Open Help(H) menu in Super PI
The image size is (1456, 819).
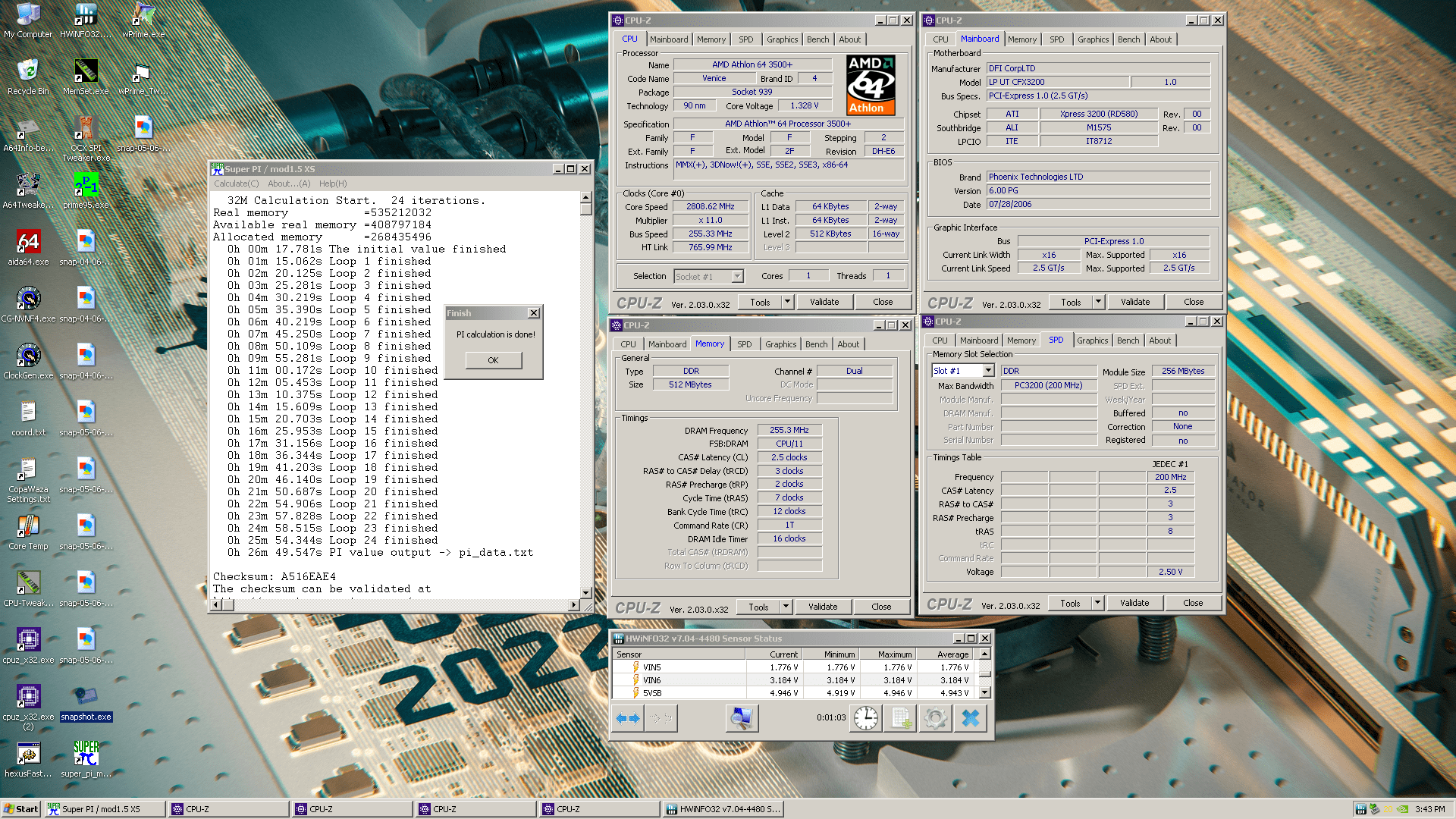click(x=333, y=184)
